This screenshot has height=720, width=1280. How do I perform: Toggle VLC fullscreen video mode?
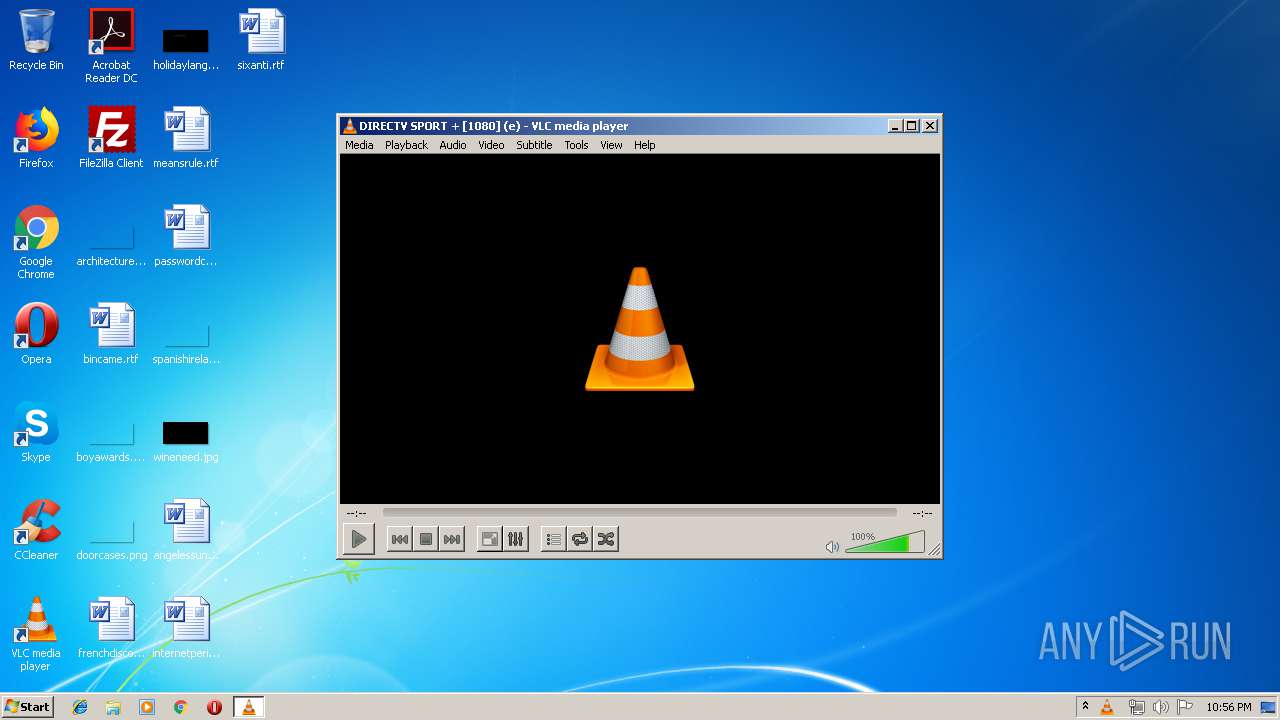pos(489,539)
